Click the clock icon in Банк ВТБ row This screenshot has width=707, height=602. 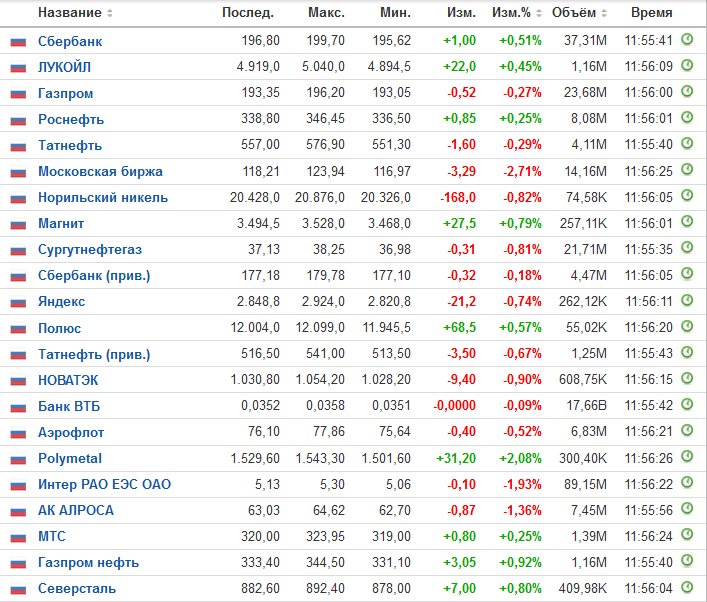pos(687,404)
